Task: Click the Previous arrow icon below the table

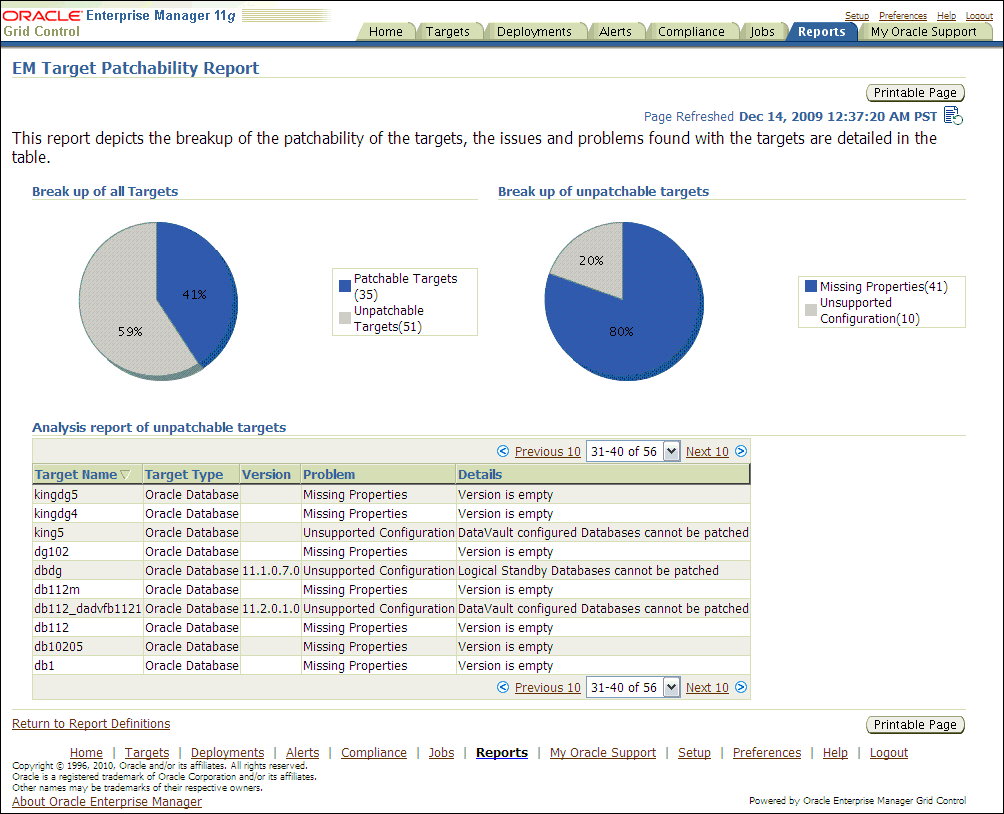Action: (x=503, y=687)
